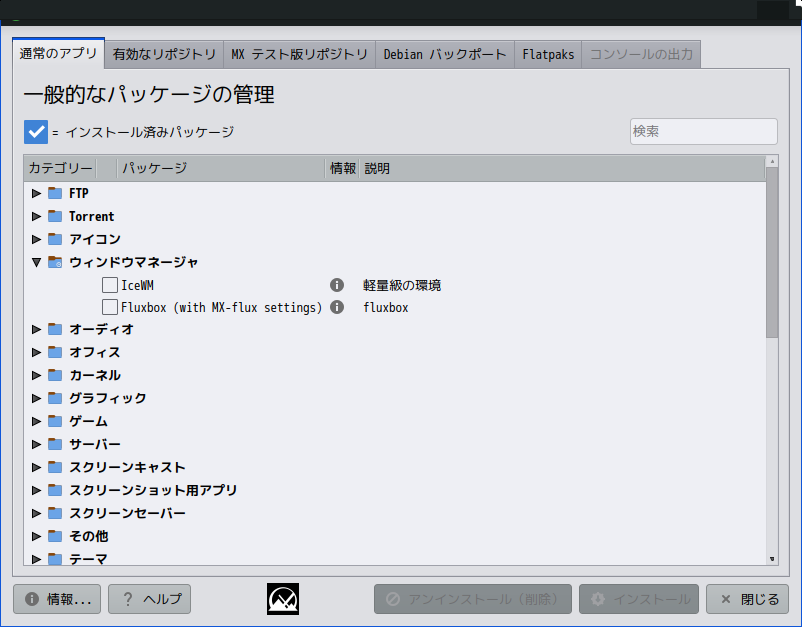The height and width of the screenshot is (627, 802).
Task: Expand the カーネル category
Action: 36,375
